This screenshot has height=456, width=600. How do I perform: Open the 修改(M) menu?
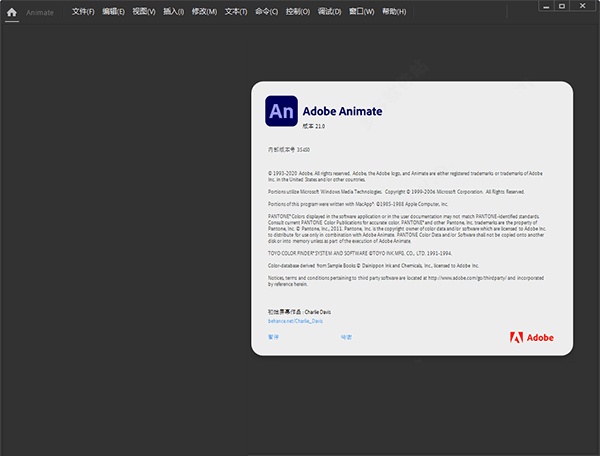tap(204, 11)
